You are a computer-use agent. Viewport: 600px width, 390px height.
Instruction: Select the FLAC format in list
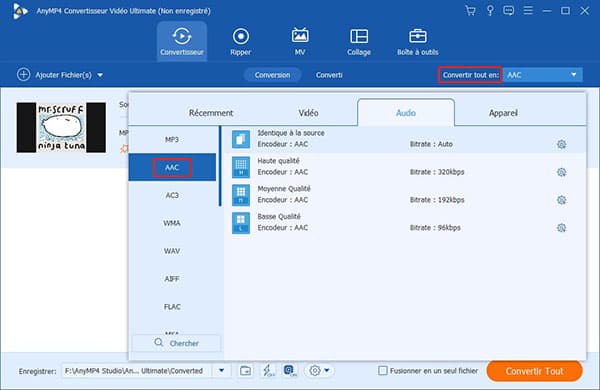(x=172, y=307)
